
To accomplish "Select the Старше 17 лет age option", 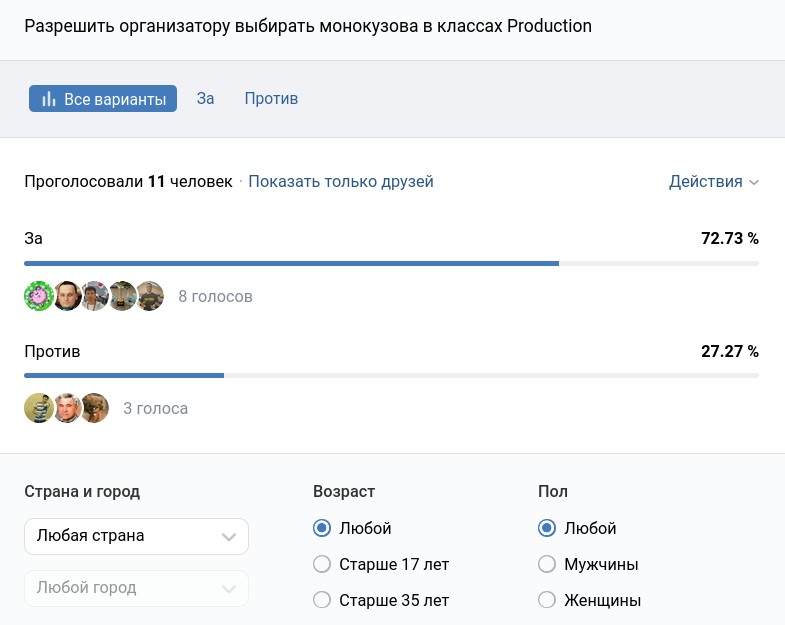I will pos(322,564).
